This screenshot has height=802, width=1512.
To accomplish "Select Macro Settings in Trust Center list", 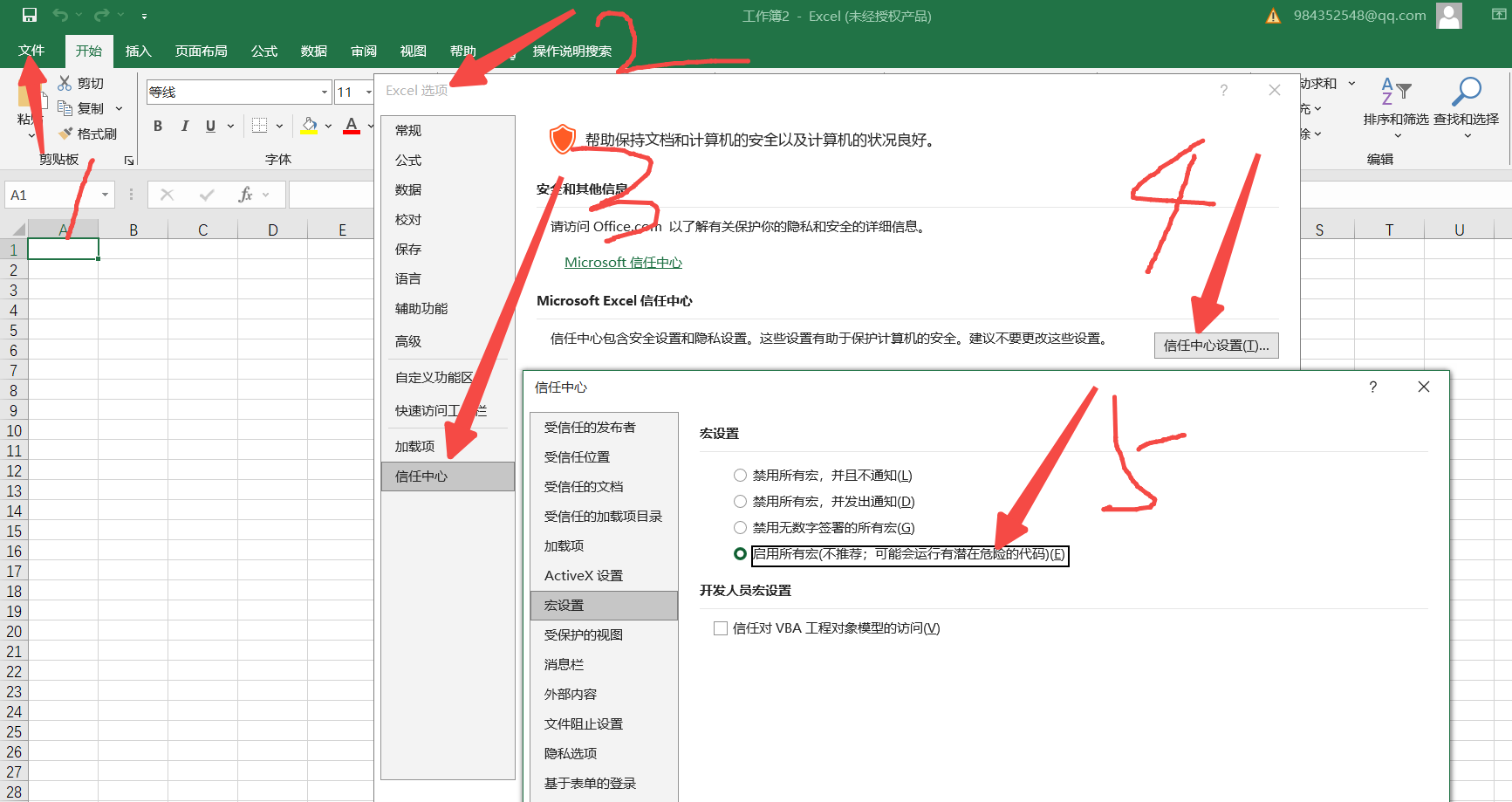I will click(x=604, y=606).
